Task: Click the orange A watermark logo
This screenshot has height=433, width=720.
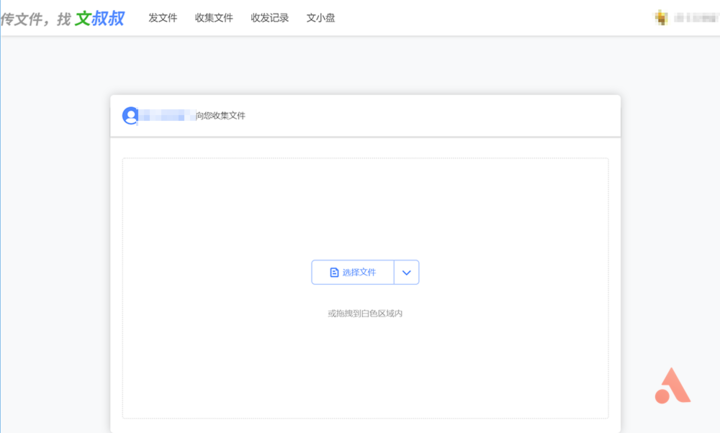Action: 673,386
